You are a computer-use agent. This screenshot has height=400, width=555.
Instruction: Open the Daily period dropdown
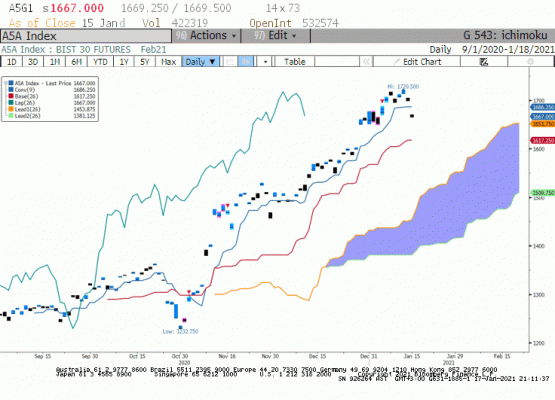[201, 62]
